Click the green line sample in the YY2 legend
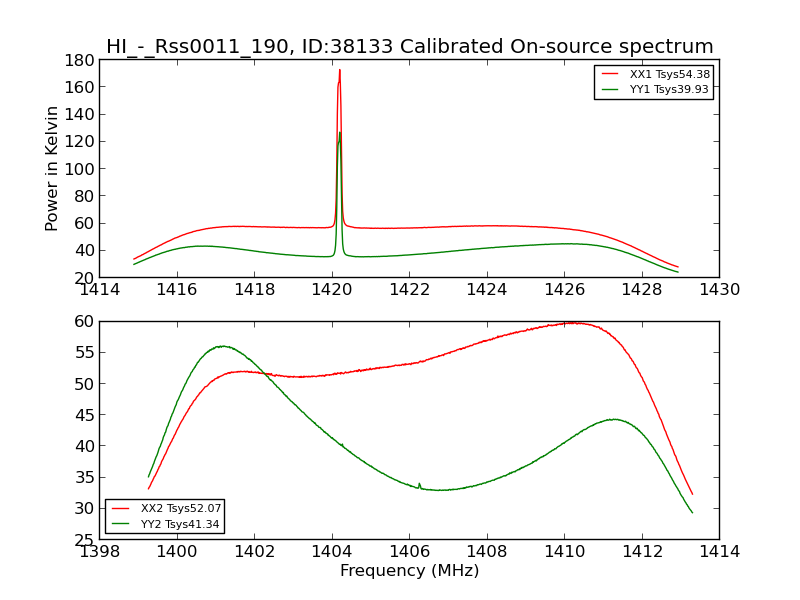The height and width of the screenshot is (600, 800). [x=120, y=524]
